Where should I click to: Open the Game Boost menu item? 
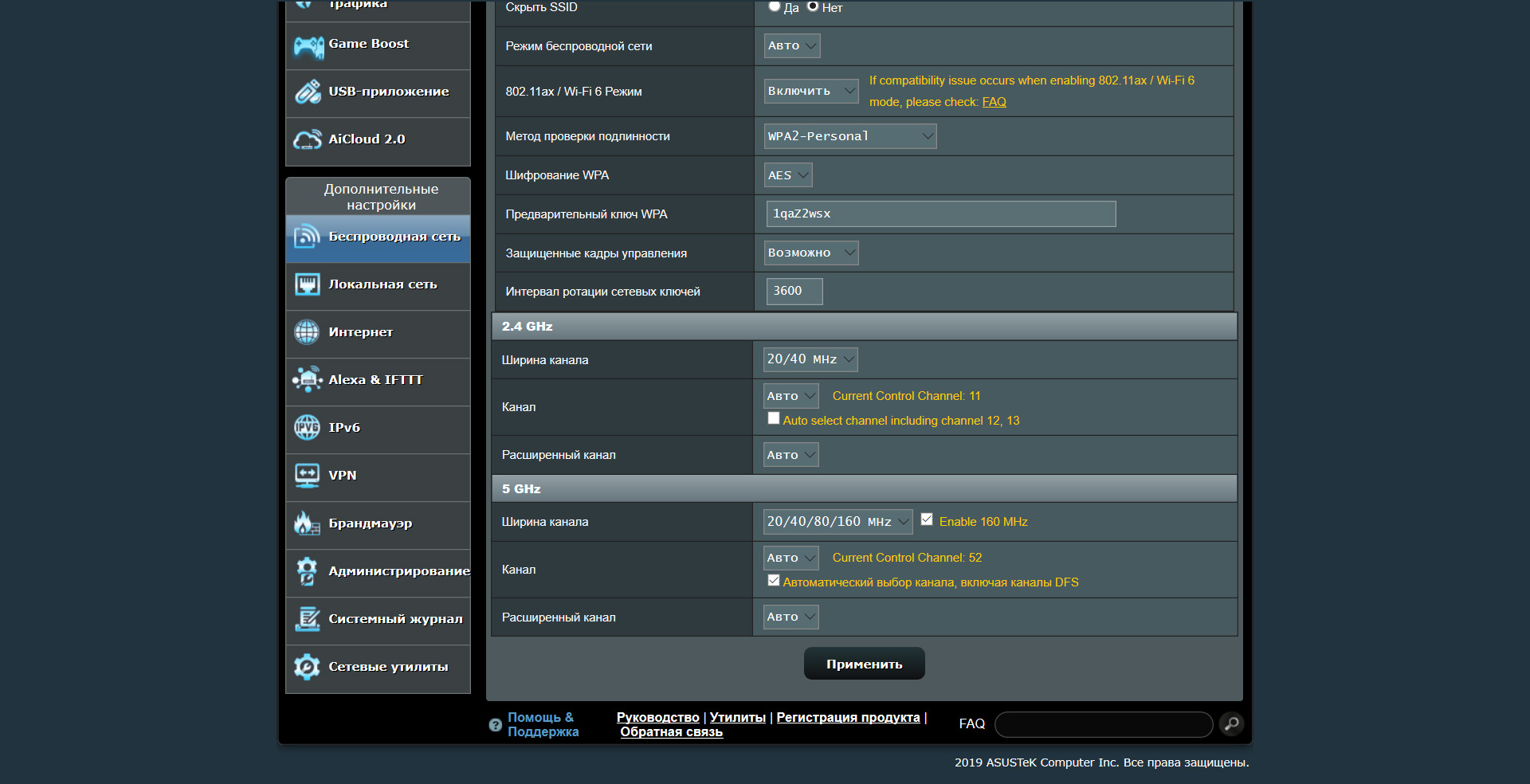coord(378,45)
